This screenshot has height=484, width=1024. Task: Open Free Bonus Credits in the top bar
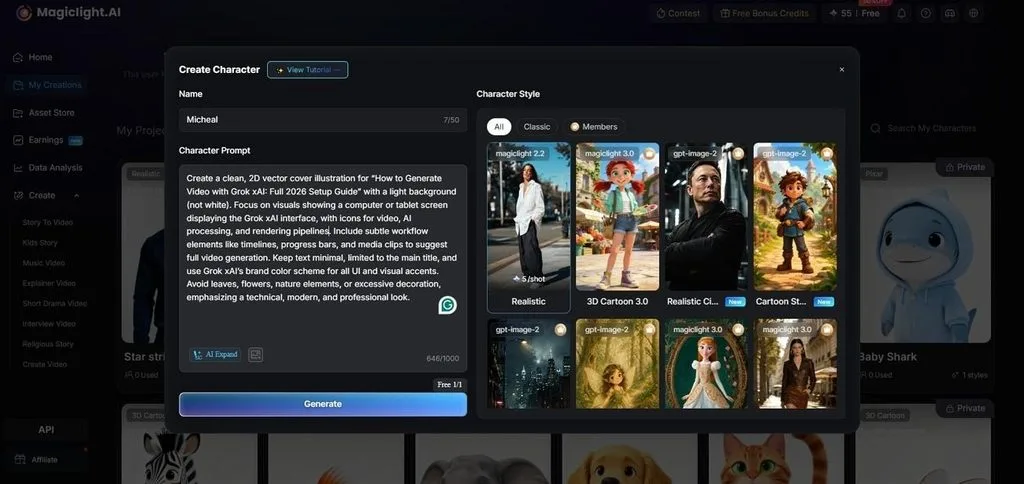pyautogui.click(x=764, y=13)
